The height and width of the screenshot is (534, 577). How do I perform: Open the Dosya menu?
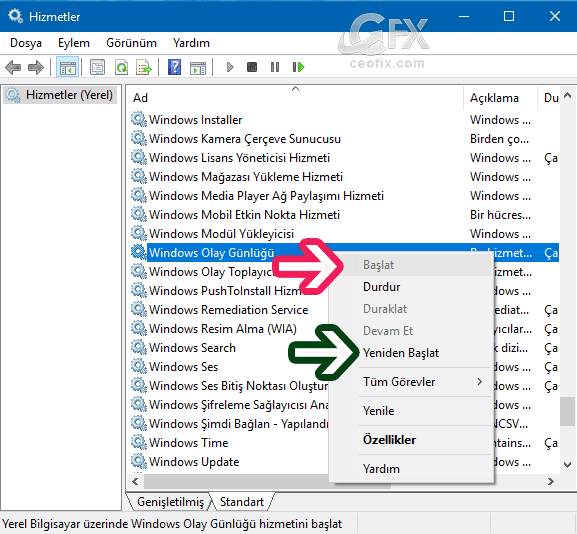pyautogui.click(x=26, y=43)
